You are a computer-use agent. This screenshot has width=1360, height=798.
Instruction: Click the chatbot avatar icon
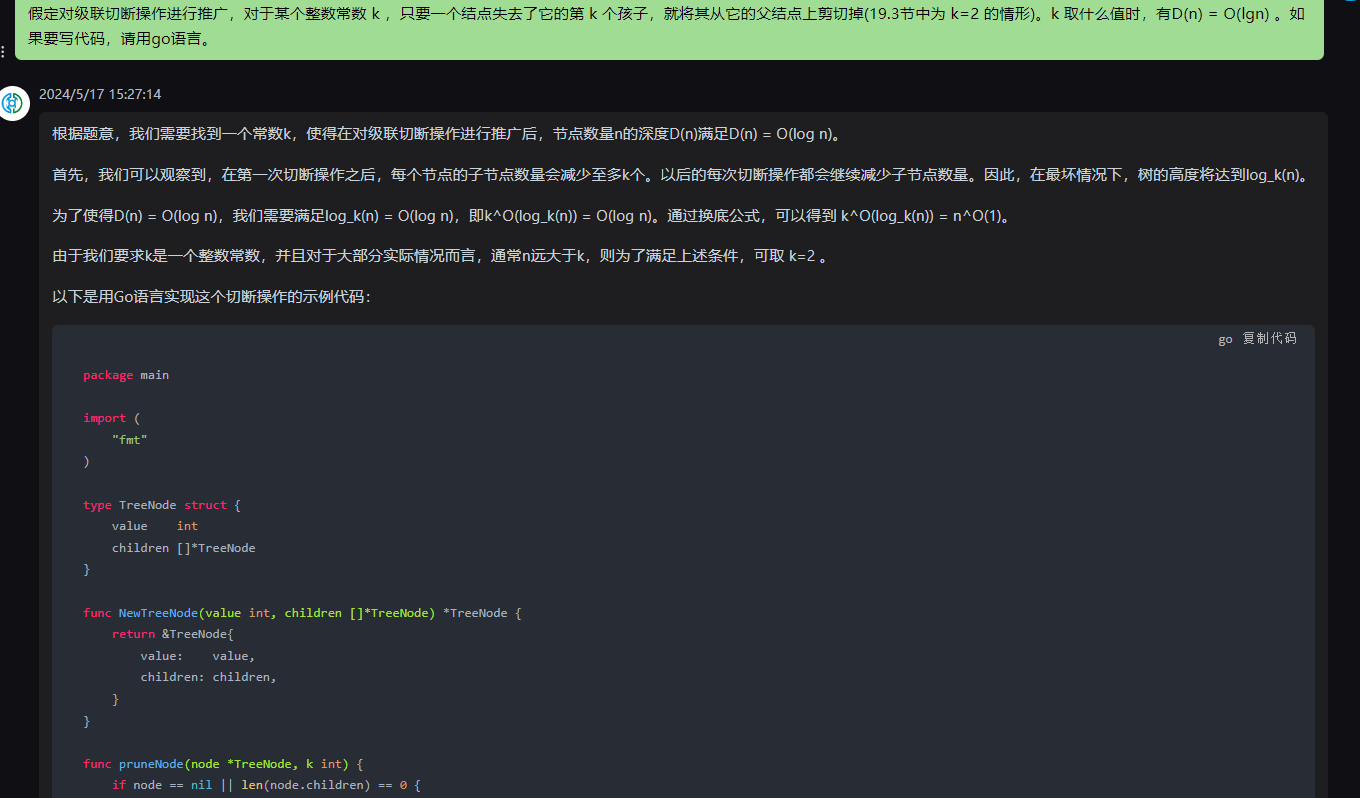point(14,103)
